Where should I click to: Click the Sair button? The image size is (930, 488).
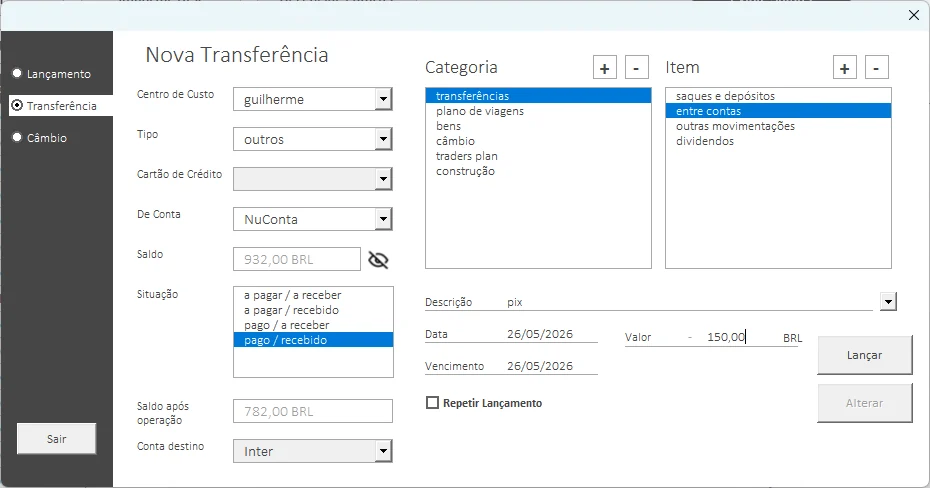click(56, 439)
